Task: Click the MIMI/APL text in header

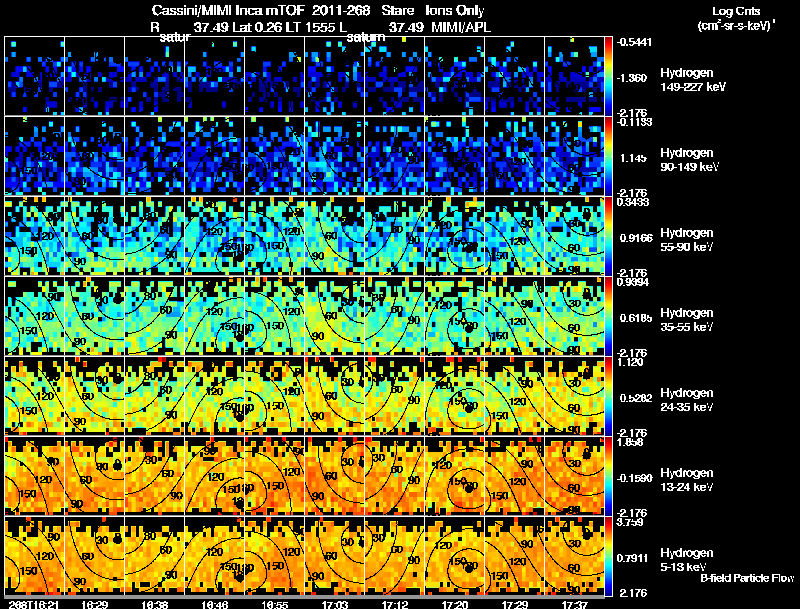Action: (x=461, y=27)
